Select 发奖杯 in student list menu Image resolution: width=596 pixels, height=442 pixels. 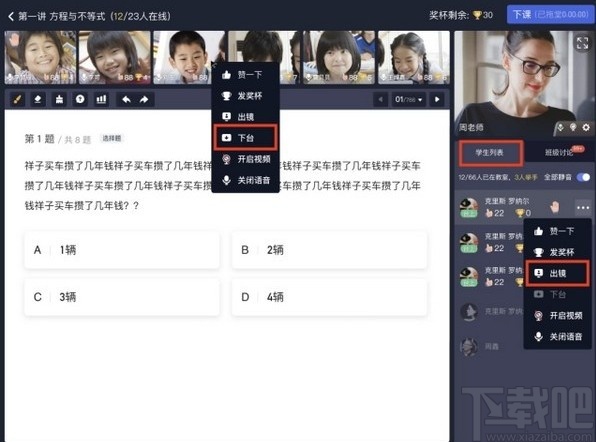[x=557, y=252]
